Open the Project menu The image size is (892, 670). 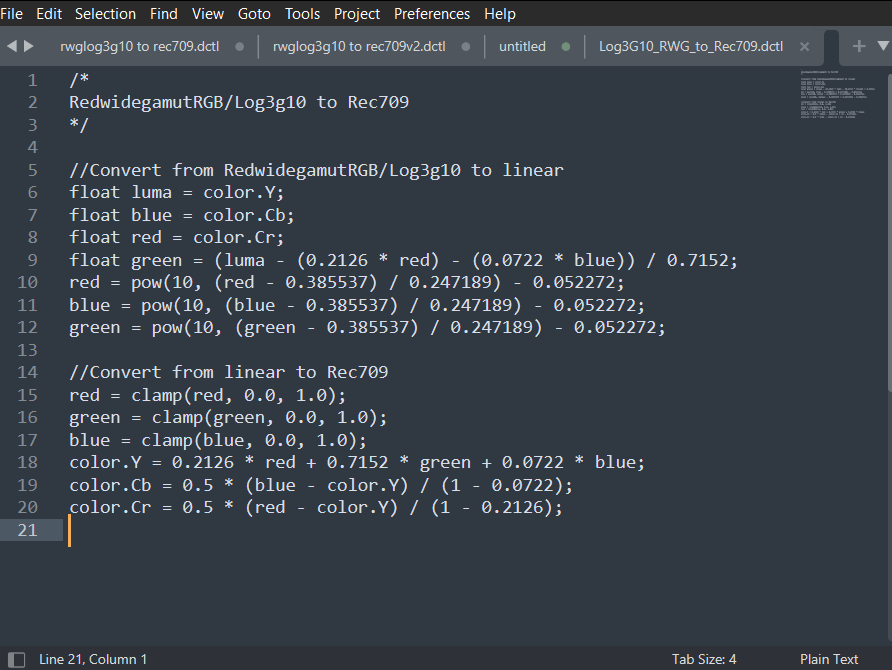pyautogui.click(x=357, y=14)
